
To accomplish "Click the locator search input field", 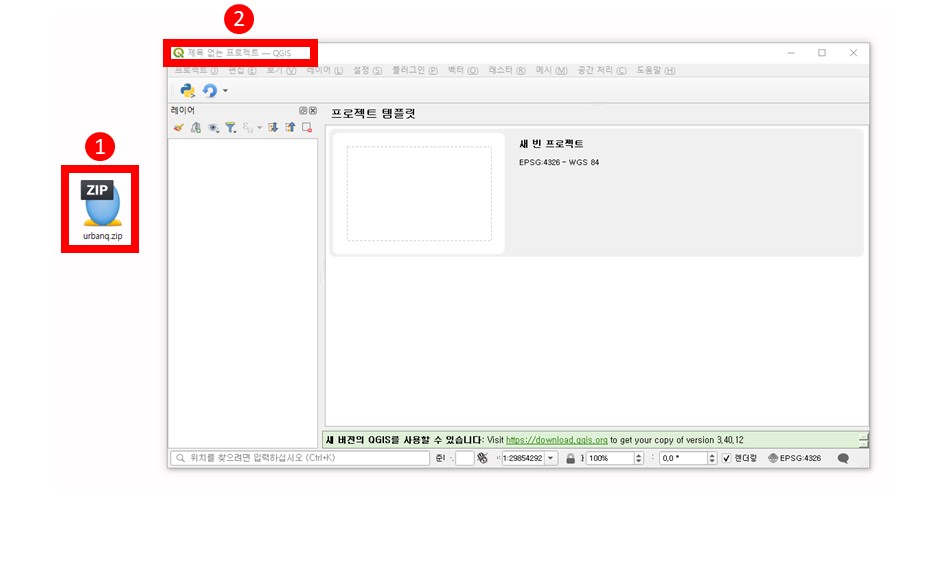I will (x=300, y=458).
